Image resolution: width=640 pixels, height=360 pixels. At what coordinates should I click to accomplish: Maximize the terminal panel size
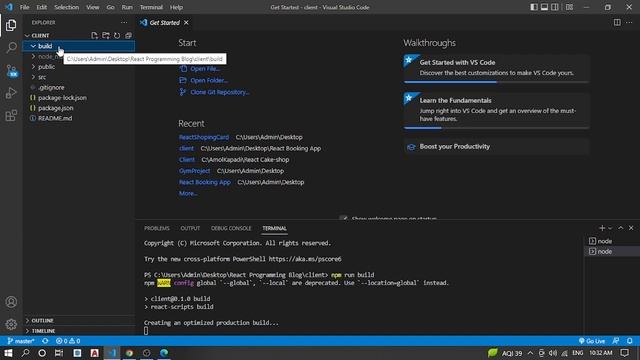coord(621,228)
